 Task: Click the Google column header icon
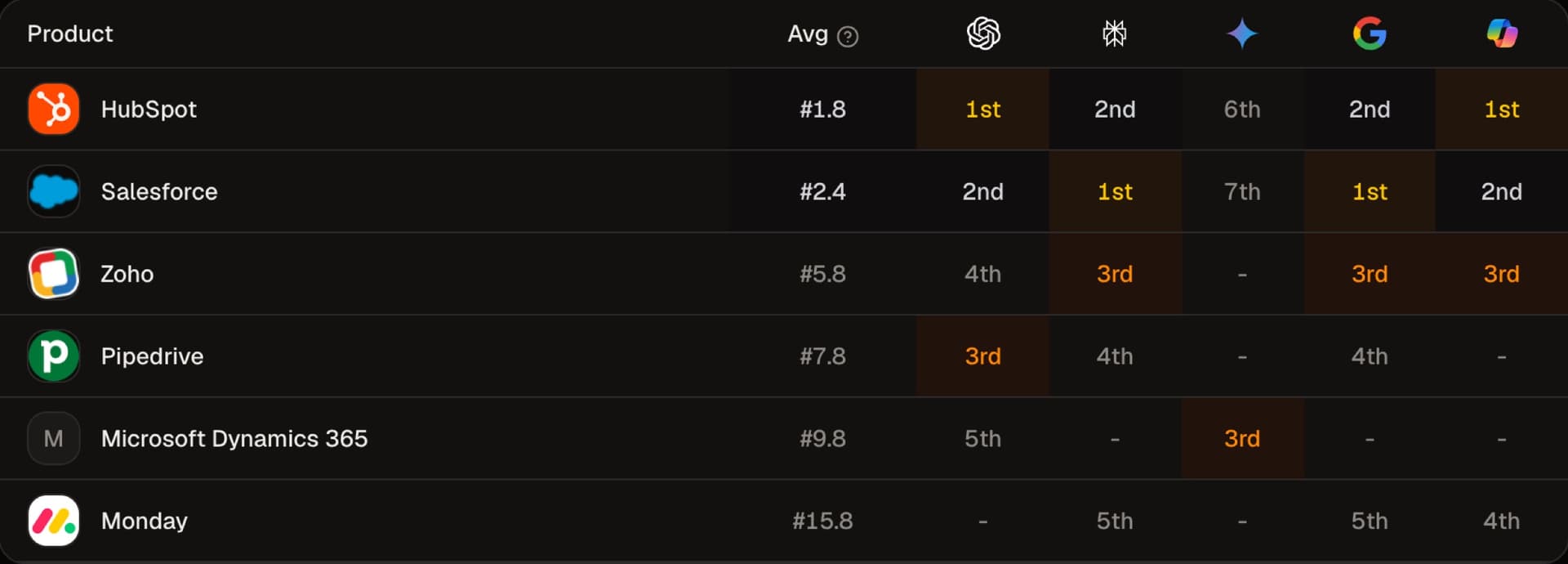point(1370,34)
